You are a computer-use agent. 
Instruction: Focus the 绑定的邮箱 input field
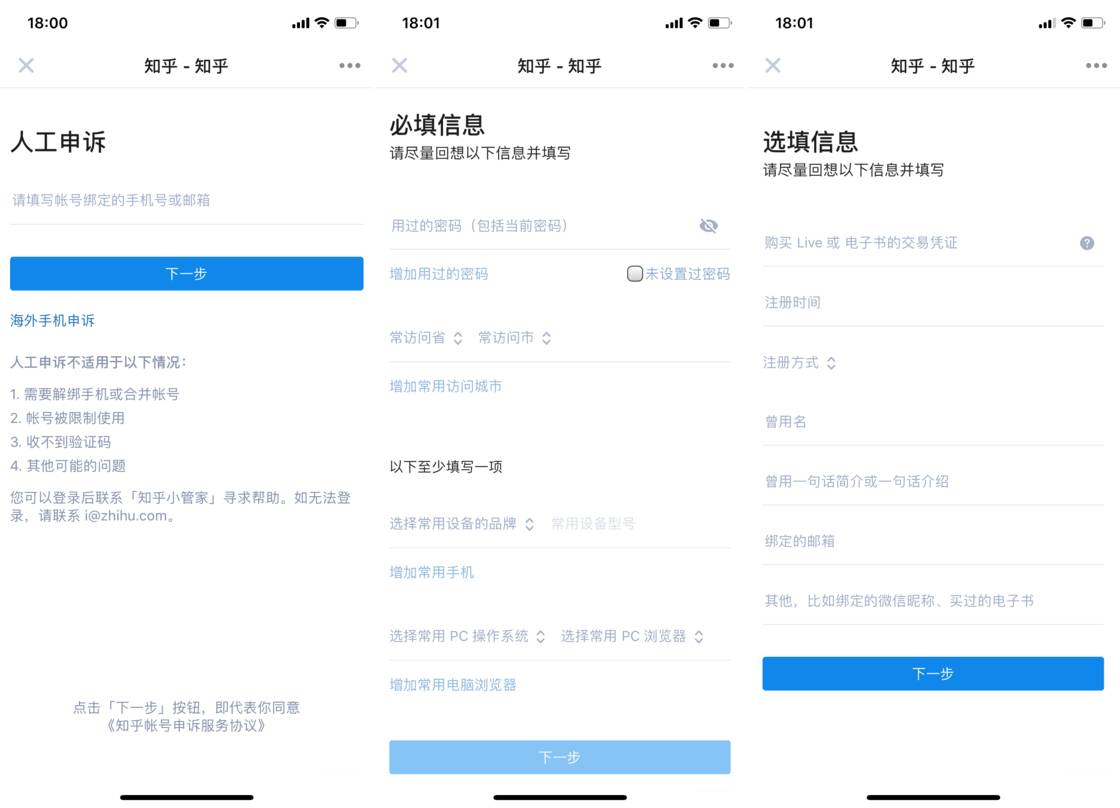coord(933,542)
